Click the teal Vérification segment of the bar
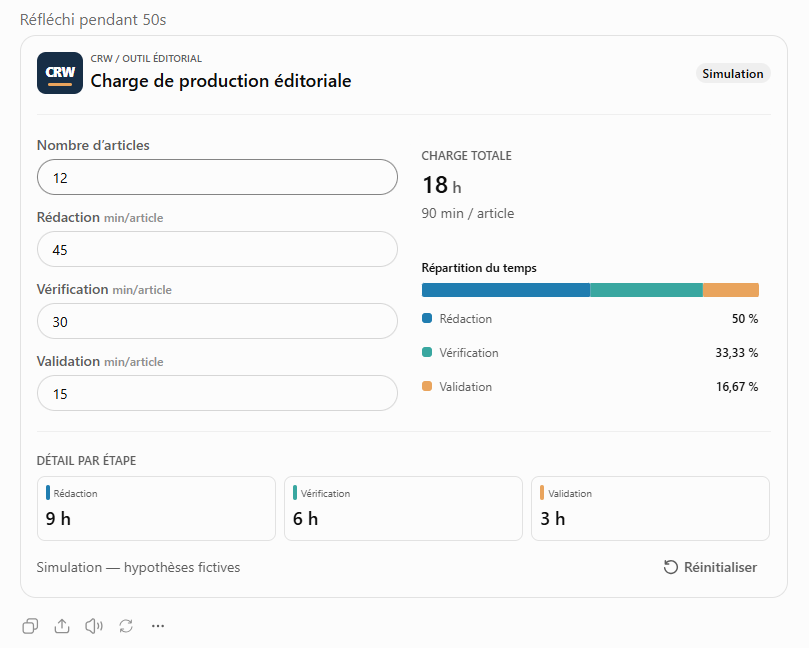The image size is (809, 648). pos(646,290)
